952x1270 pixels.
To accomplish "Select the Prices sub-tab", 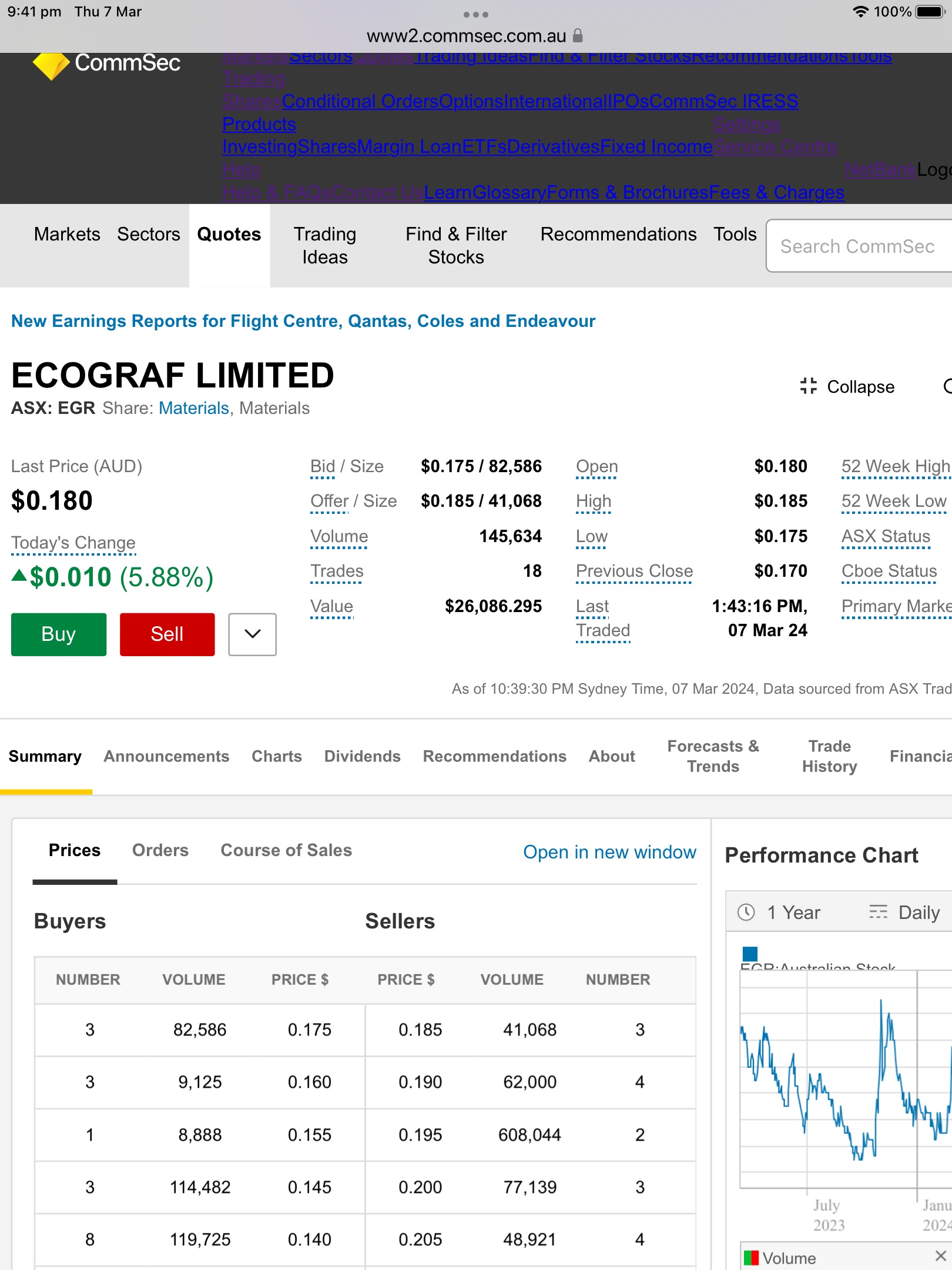I will [x=75, y=850].
